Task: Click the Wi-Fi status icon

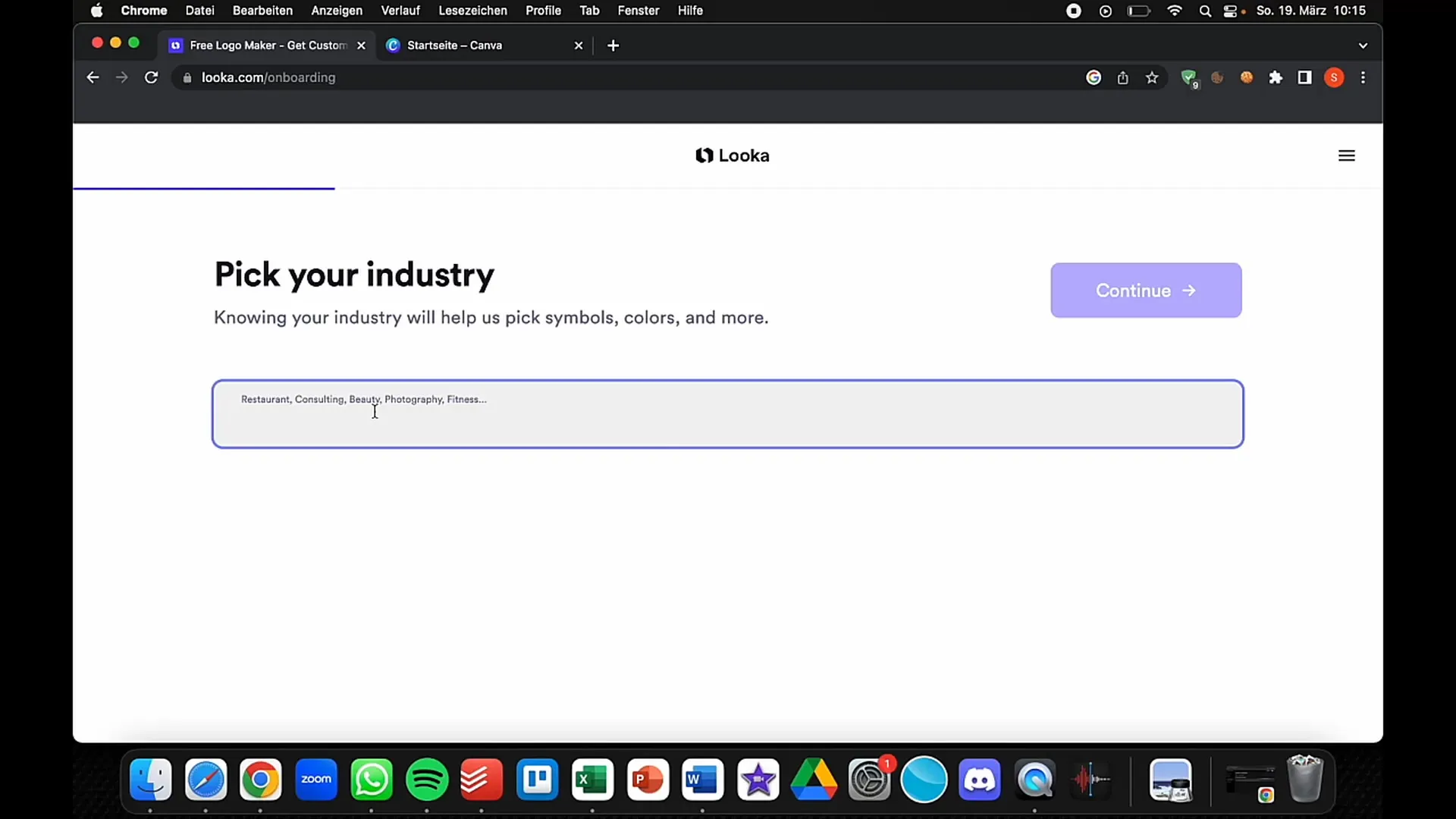Action: point(1175,11)
